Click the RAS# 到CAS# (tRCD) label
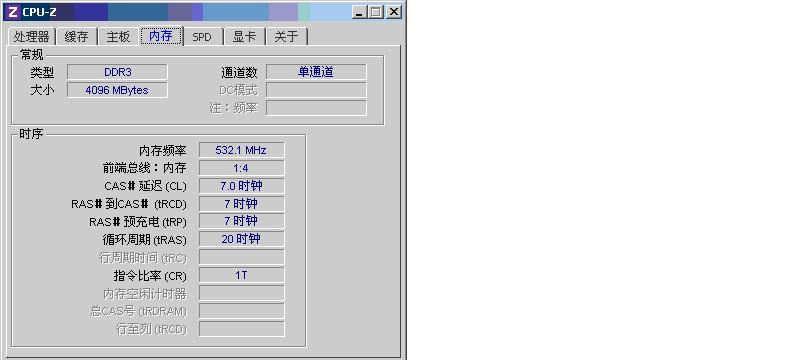Image resolution: width=800 pixels, height=360 pixels. (129, 204)
